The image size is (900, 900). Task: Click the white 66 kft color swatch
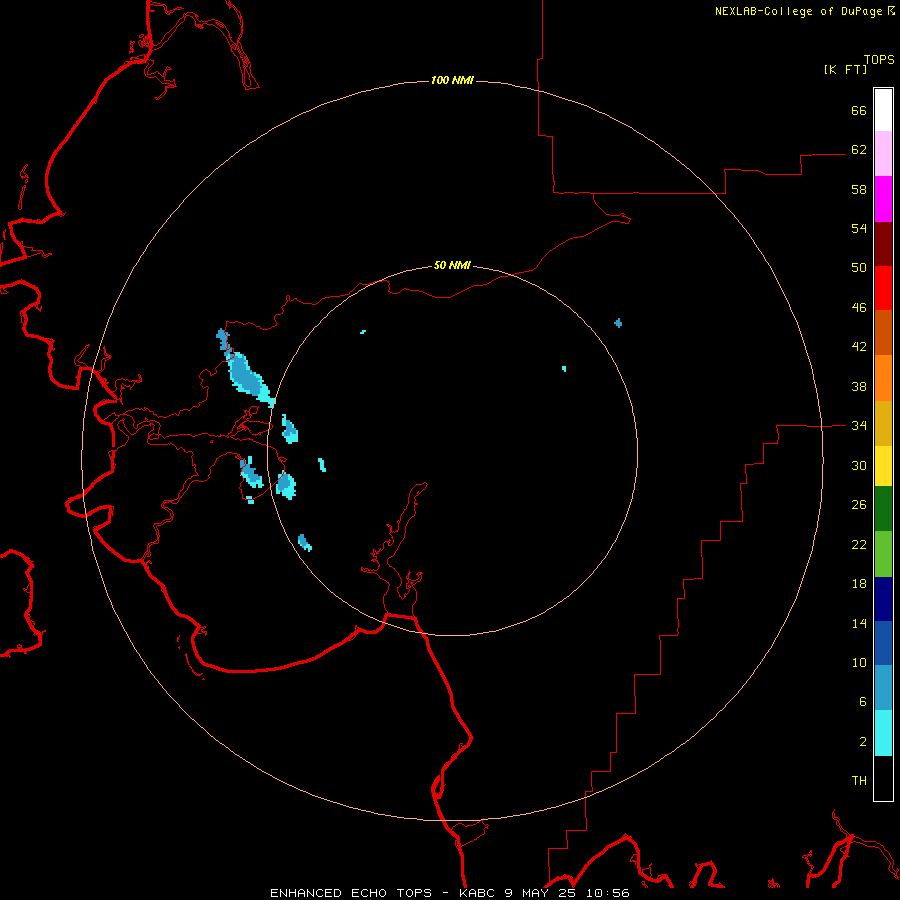coord(883,110)
